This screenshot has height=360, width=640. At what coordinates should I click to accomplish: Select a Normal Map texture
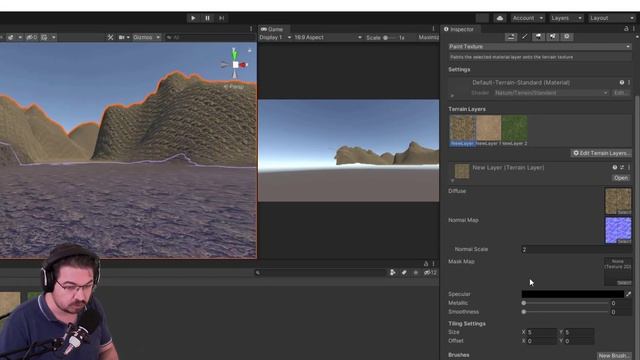[x=618, y=230]
